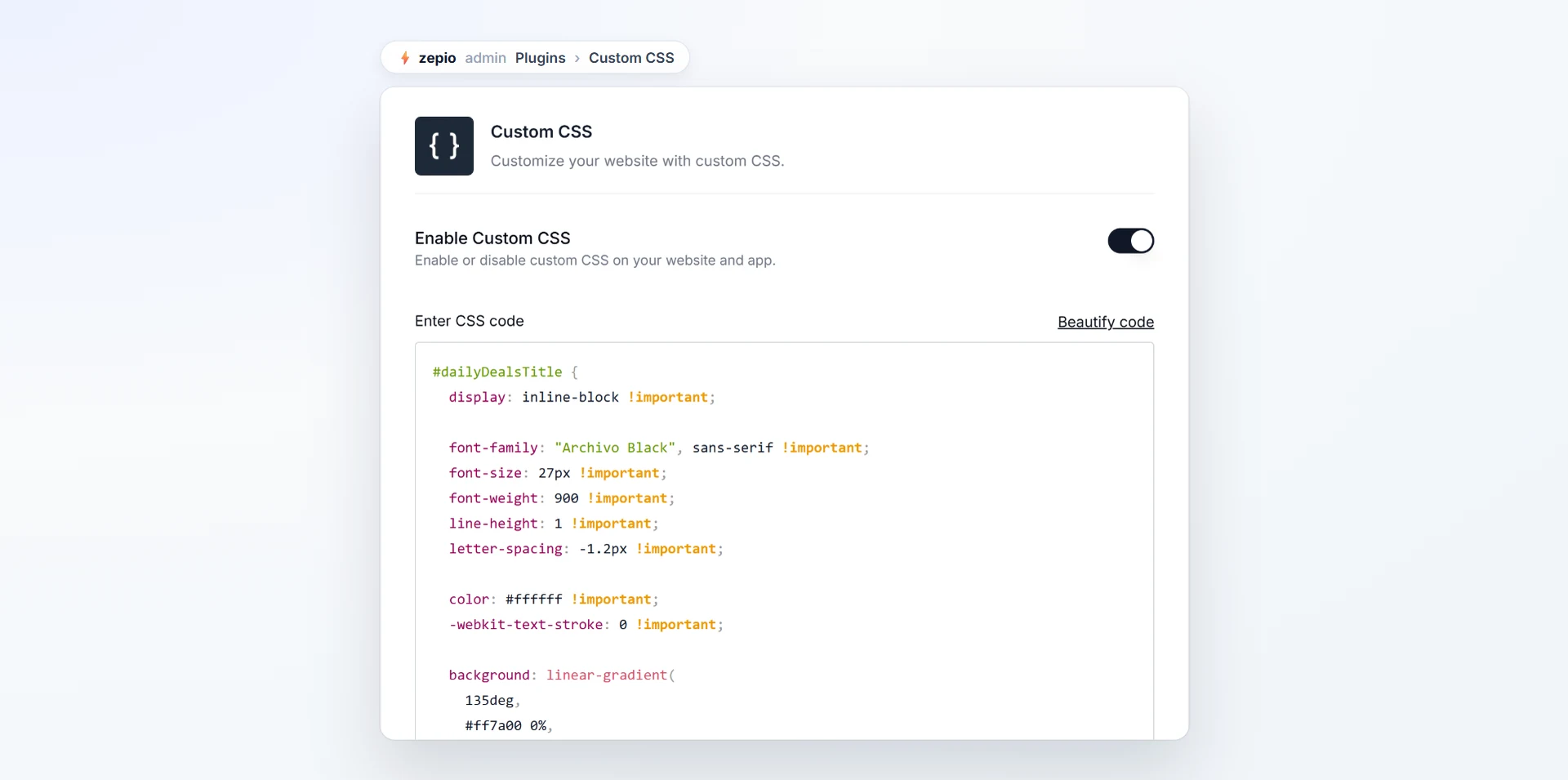
Task: Click the Custom CSS breadcrumb item
Action: [x=631, y=58]
